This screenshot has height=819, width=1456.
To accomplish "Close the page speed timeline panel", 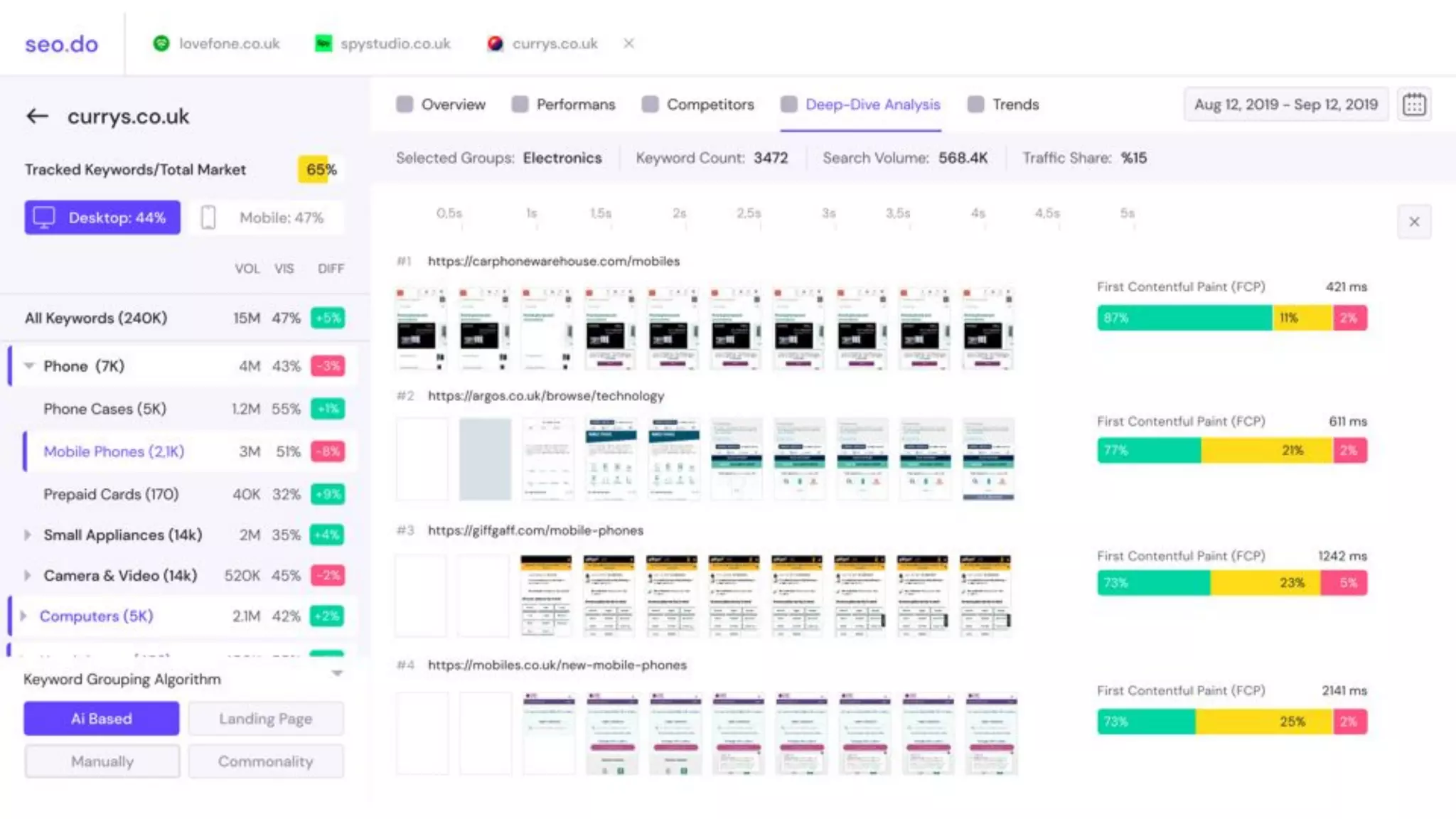I will tap(1414, 222).
